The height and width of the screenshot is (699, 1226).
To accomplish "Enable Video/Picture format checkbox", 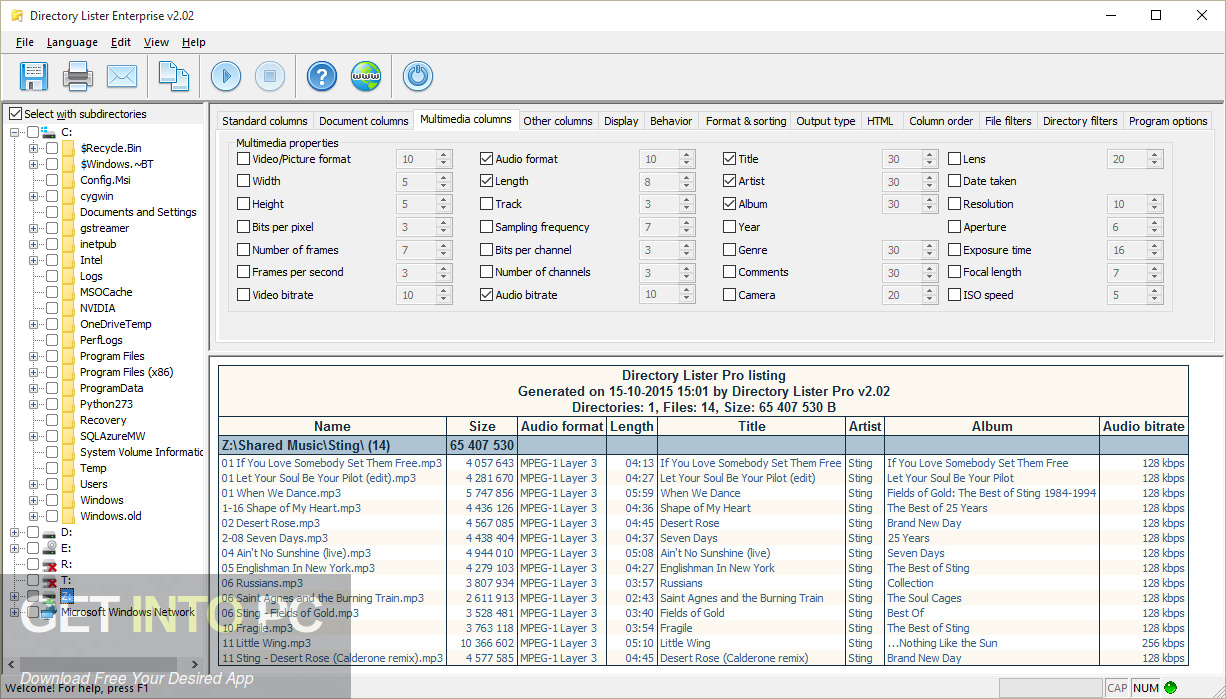I will point(243,159).
